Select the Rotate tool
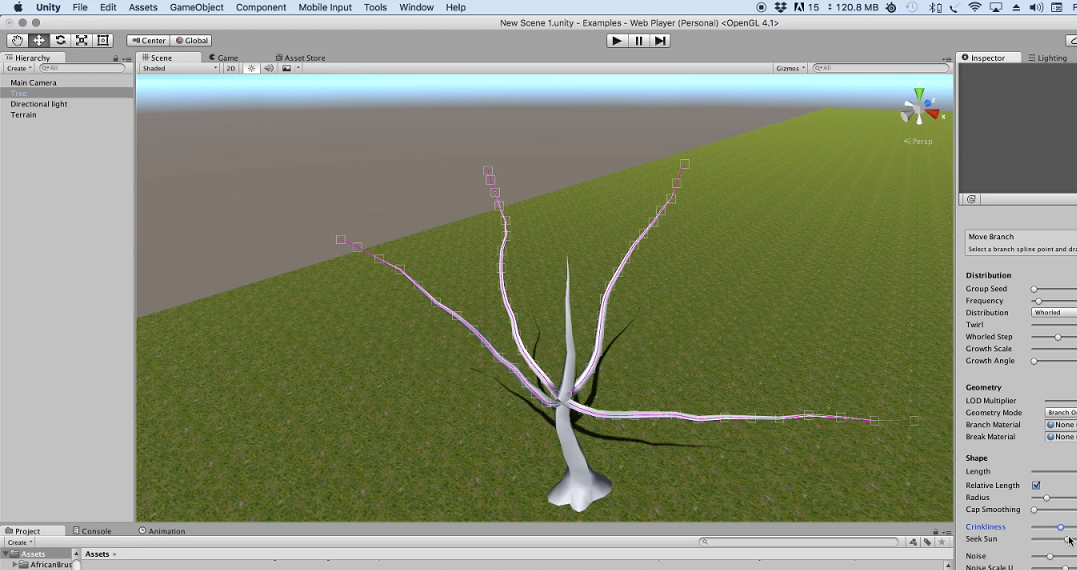 click(x=60, y=41)
